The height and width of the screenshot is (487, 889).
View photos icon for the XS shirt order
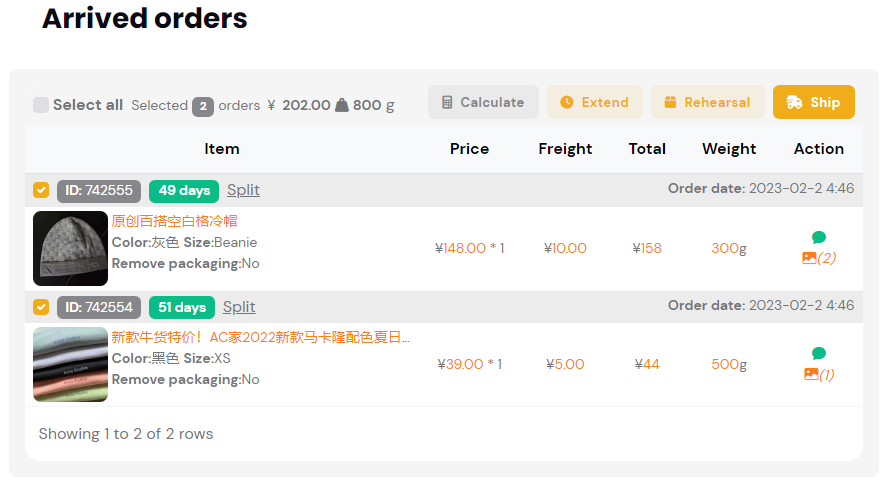[x=819, y=374]
